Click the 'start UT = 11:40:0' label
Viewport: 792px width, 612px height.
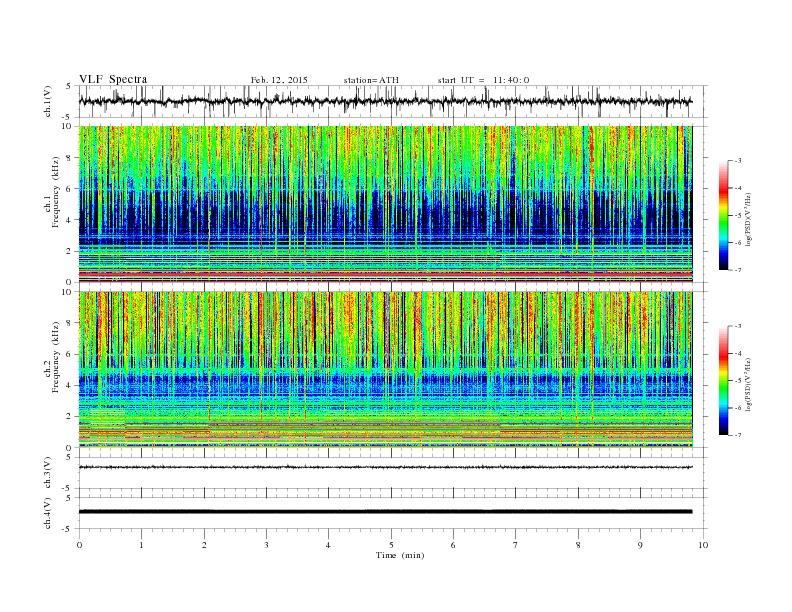coord(483,80)
